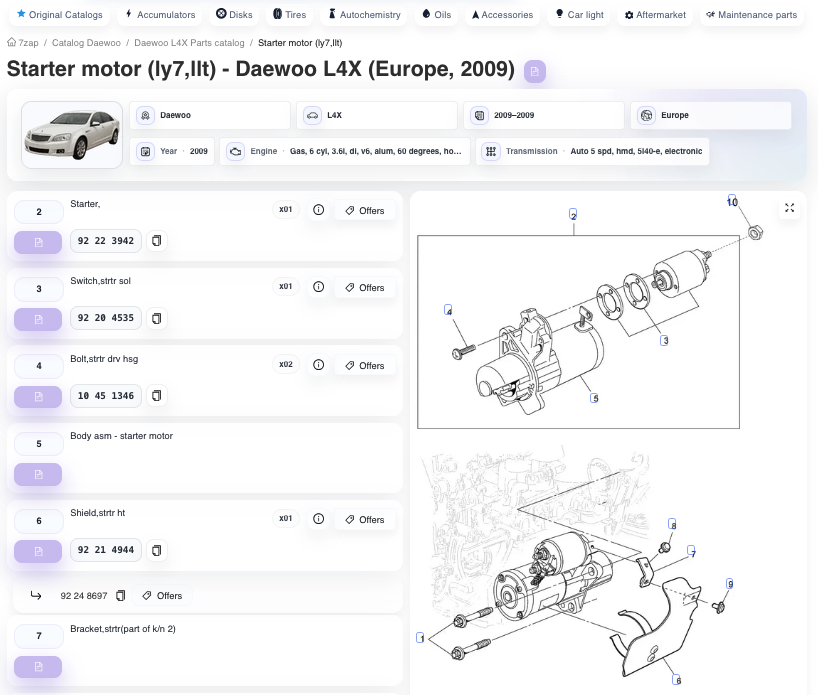This screenshot has height=695, width=818.
Task: Copy part number 92 21 4944
Action: click(x=157, y=550)
